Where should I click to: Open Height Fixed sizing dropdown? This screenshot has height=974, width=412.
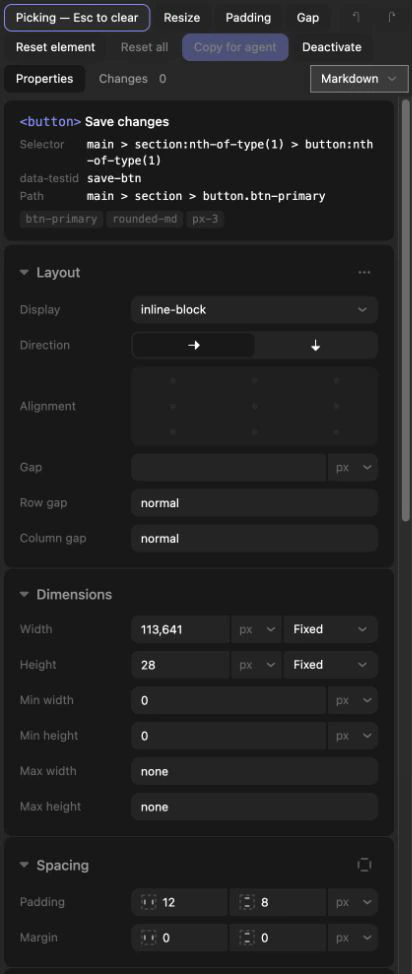[x=331, y=665]
